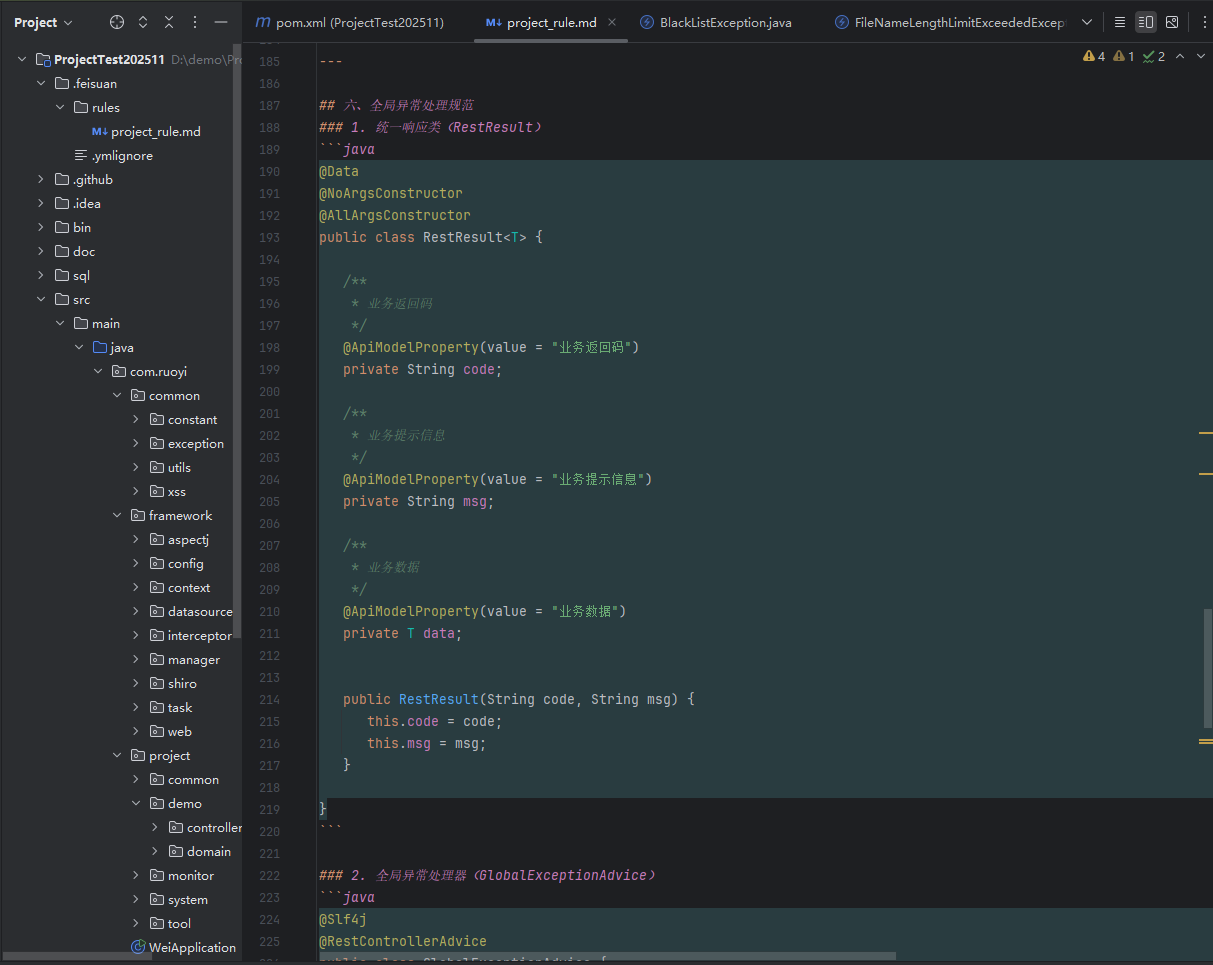Select project_rule.md in the project tree
1213x965 pixels.
[156, 131]
